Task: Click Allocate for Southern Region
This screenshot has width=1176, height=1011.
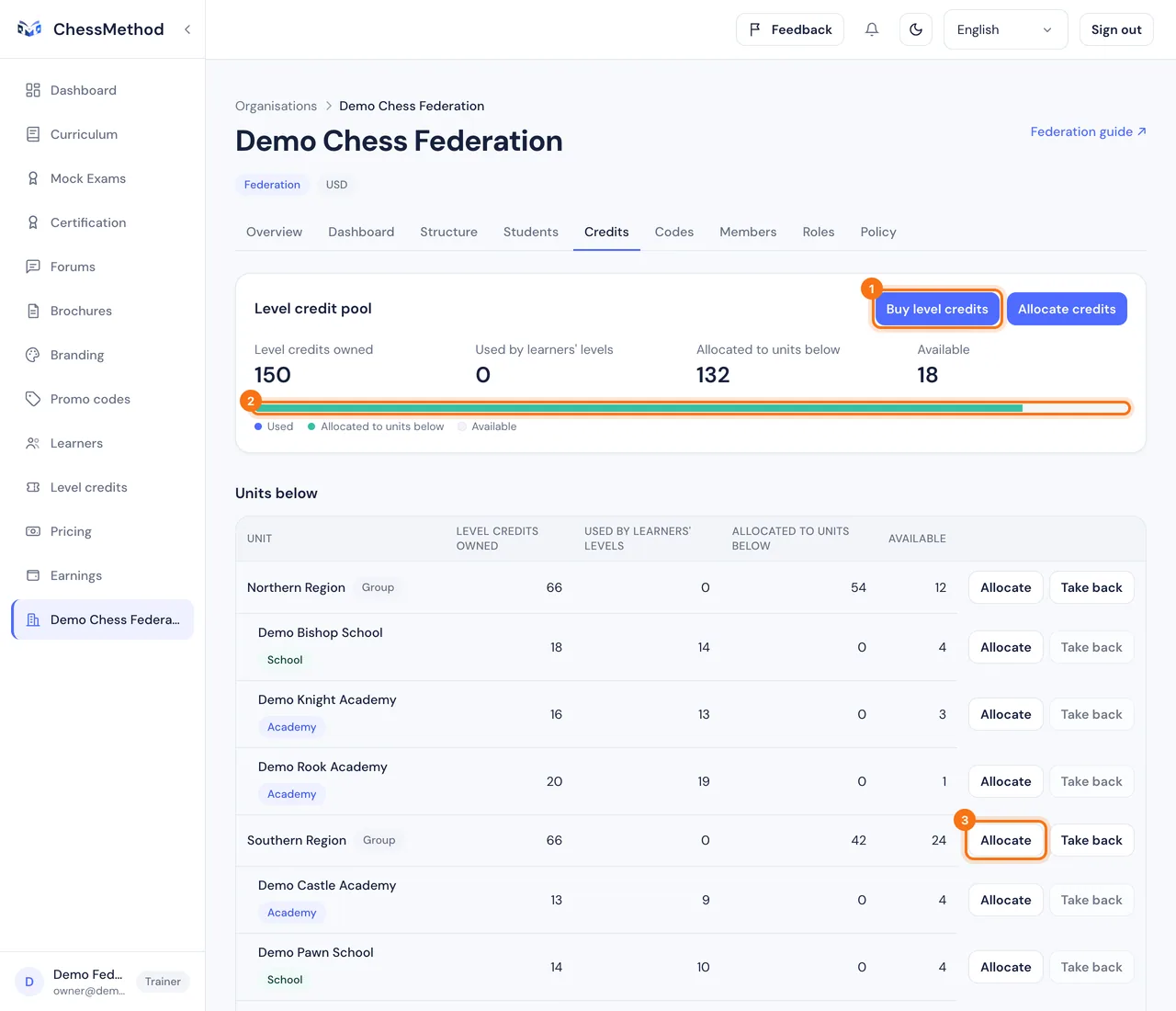Action: [x=1006, y=840]
